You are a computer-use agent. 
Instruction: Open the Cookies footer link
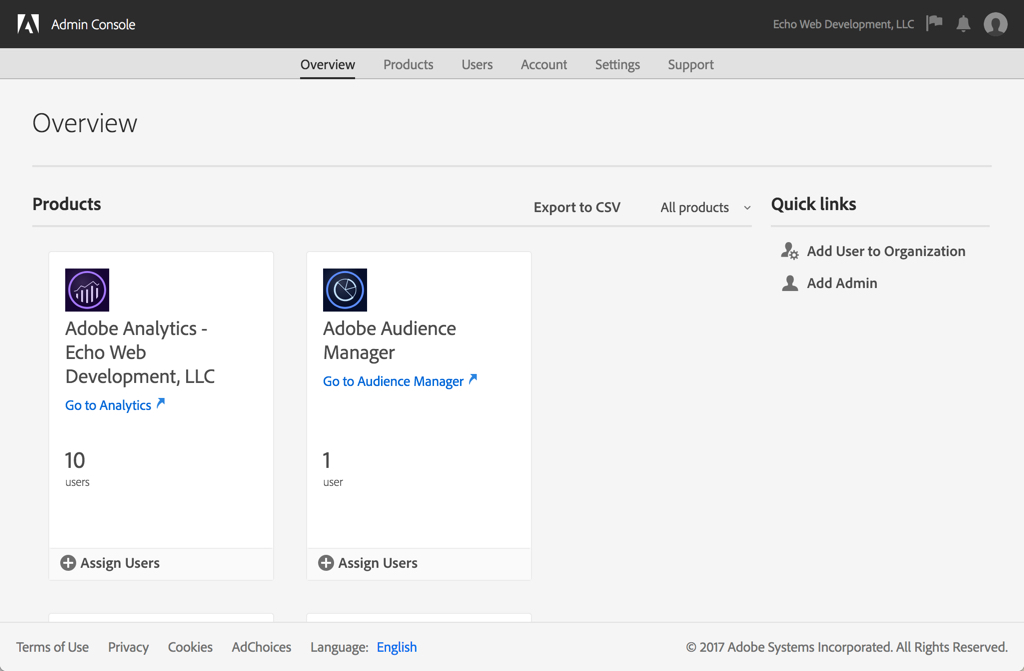coord(190,647)
